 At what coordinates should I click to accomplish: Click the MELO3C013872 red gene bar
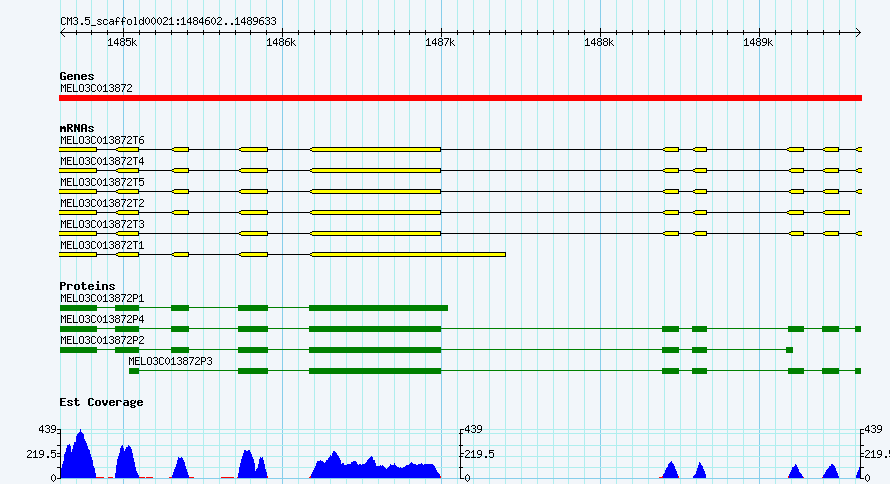(x=460, y=98)
